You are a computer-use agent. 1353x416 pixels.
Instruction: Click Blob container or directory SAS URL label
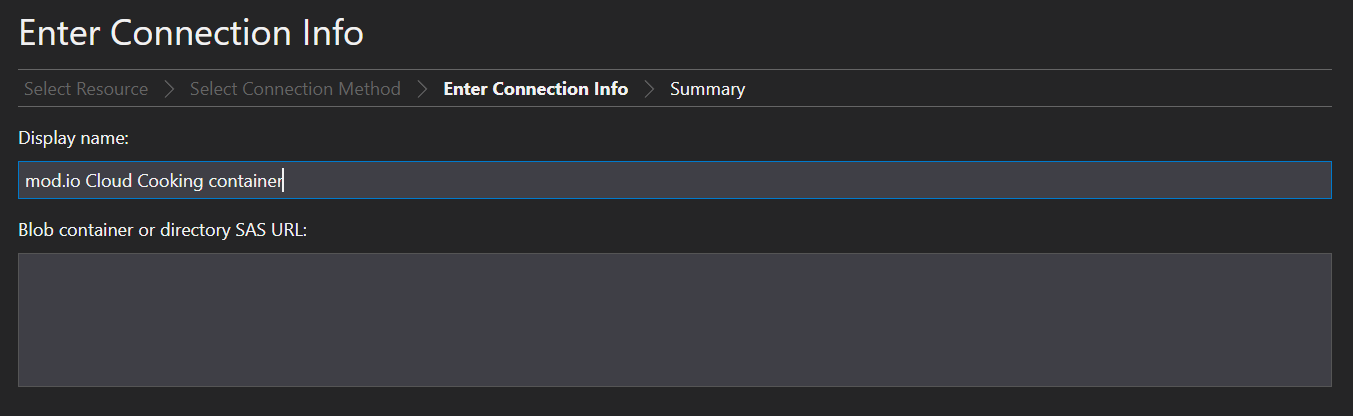pyautogui.click(x=163, y=230)
